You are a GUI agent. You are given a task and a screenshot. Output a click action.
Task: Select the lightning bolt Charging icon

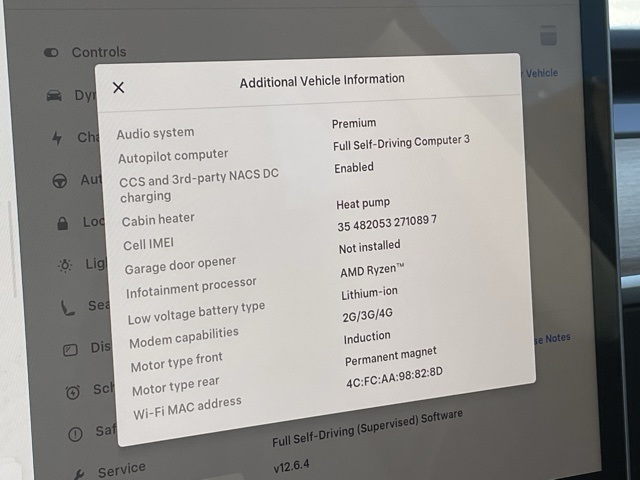[57, 138]
